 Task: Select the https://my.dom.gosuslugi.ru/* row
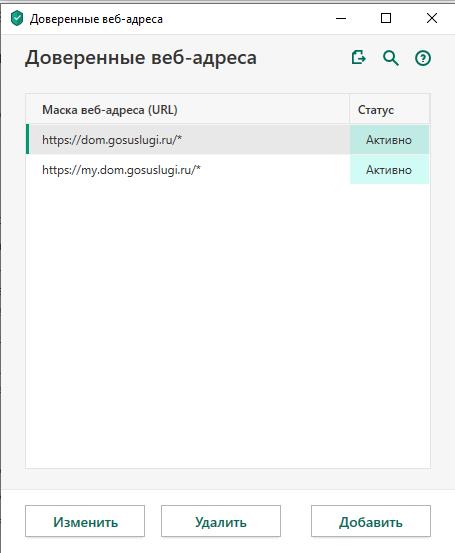click(188, 170)
